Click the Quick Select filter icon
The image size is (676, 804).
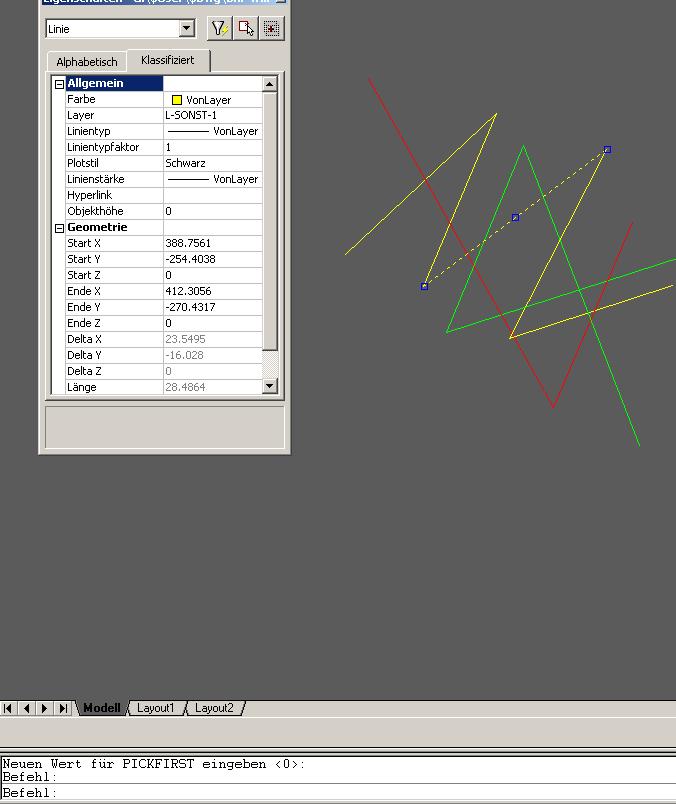coord(220,28)
